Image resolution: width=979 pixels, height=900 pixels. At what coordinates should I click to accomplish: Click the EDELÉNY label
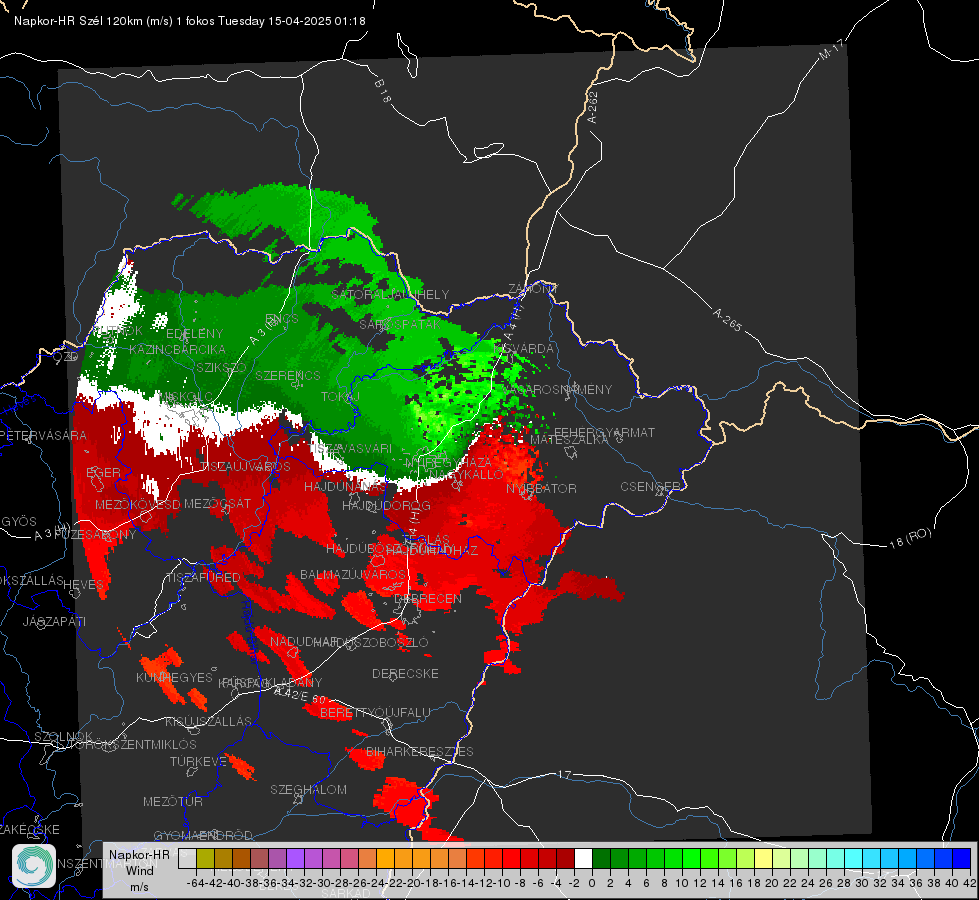coord(194,334)
